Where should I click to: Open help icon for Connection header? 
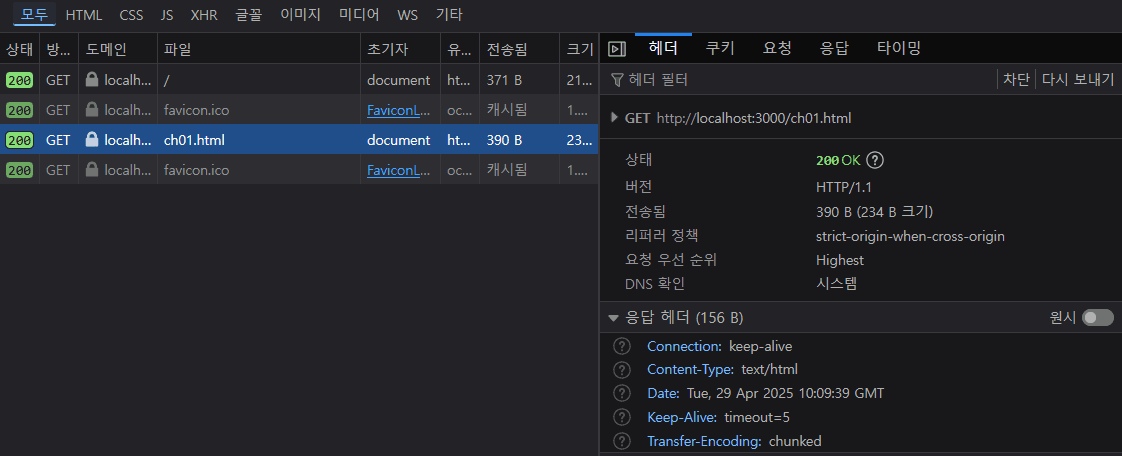point(622,346)
